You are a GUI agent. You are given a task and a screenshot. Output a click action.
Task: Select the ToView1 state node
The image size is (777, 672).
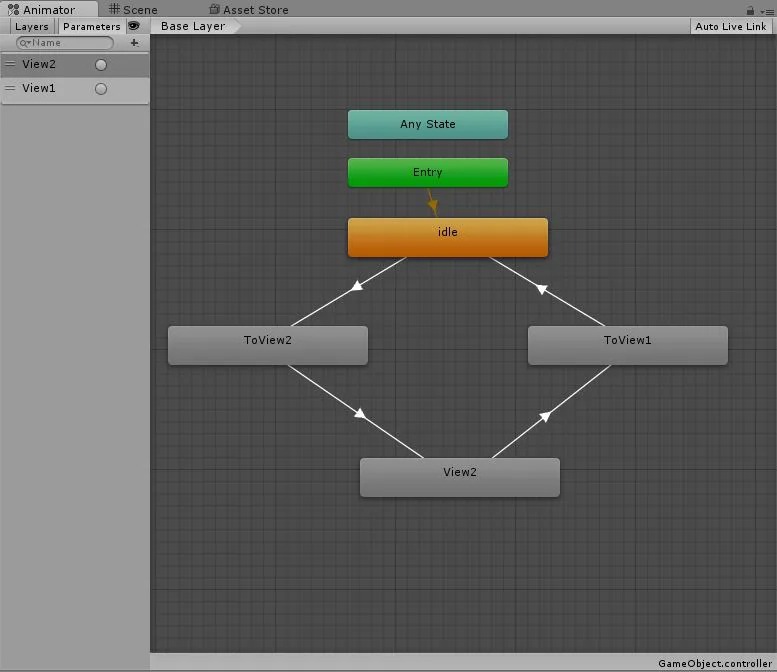click(627, 345)
